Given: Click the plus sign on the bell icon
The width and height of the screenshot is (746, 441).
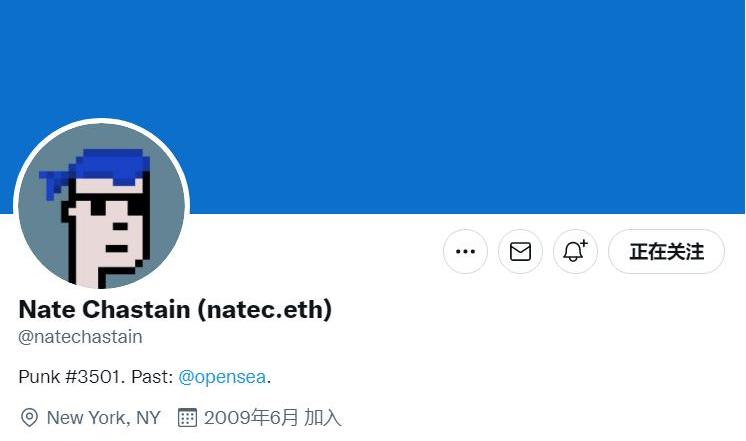Looking at the screenshot, I should pyautogui.click(x=584, y=244).
